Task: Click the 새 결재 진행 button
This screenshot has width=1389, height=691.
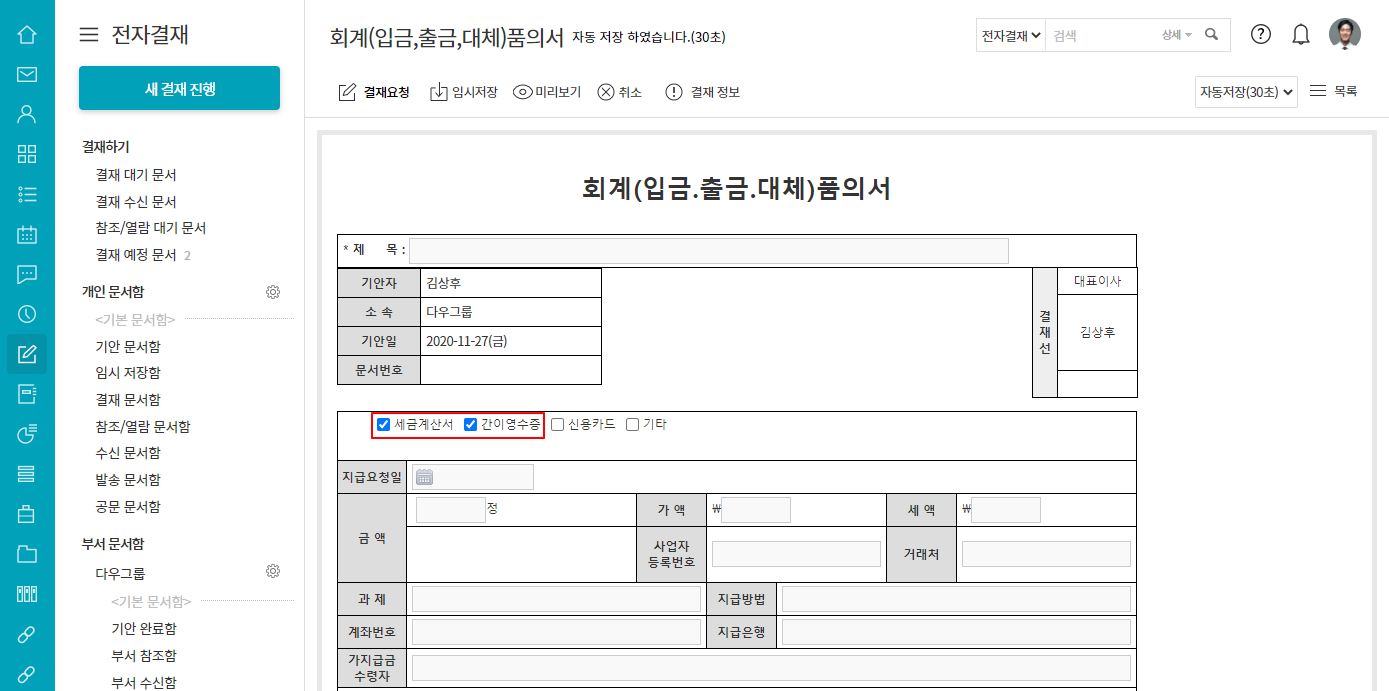Action: (179, 88)
